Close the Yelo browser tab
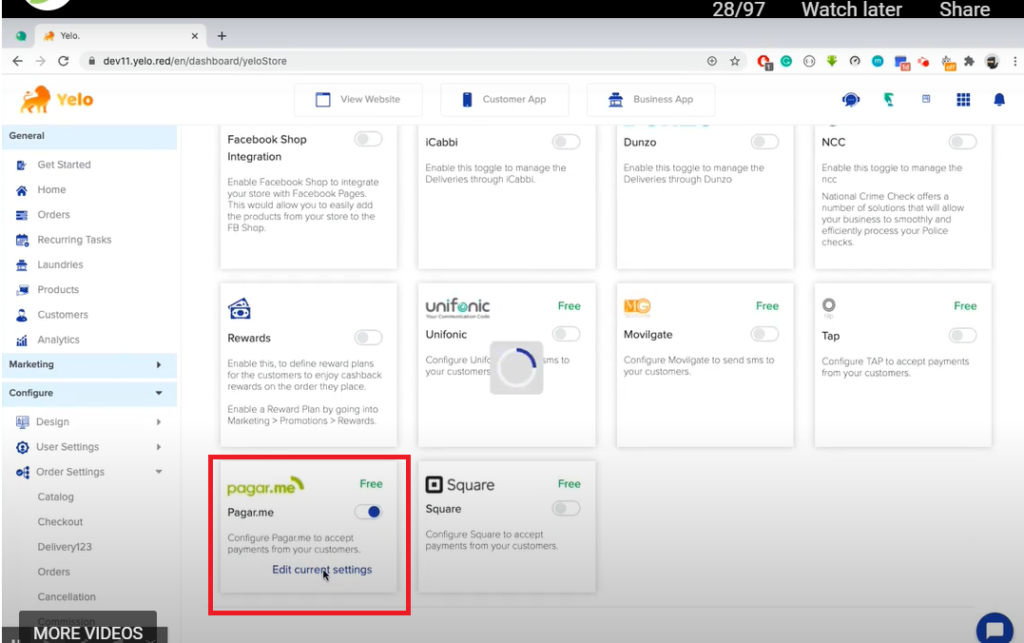 (195, 36)
